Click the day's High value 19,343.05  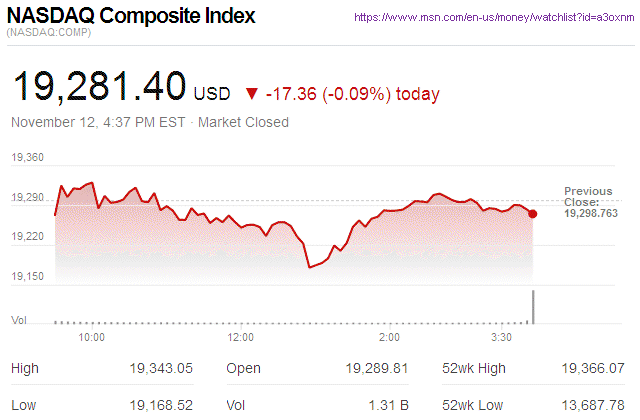tap(159, 369)
